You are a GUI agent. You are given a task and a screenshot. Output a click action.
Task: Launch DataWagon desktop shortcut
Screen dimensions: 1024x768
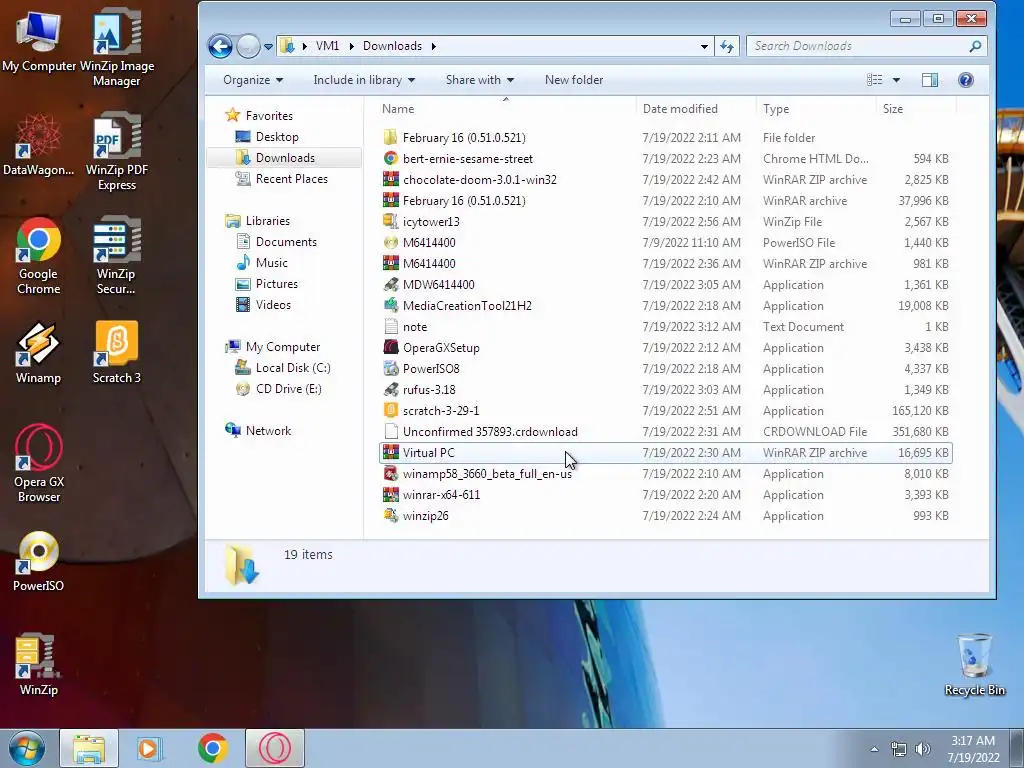[x=39, y=145]
